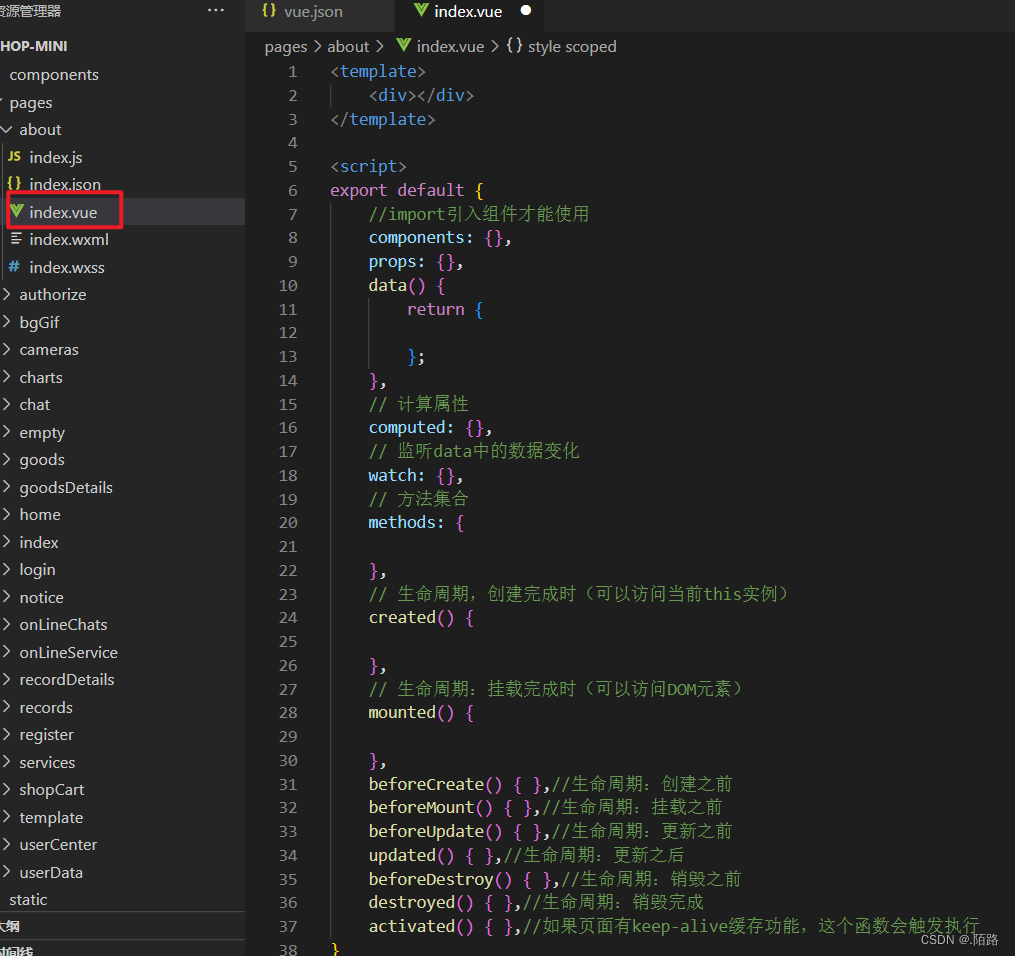
Task: Select pages in the breadcrumb
Action: tap(285, 47)
